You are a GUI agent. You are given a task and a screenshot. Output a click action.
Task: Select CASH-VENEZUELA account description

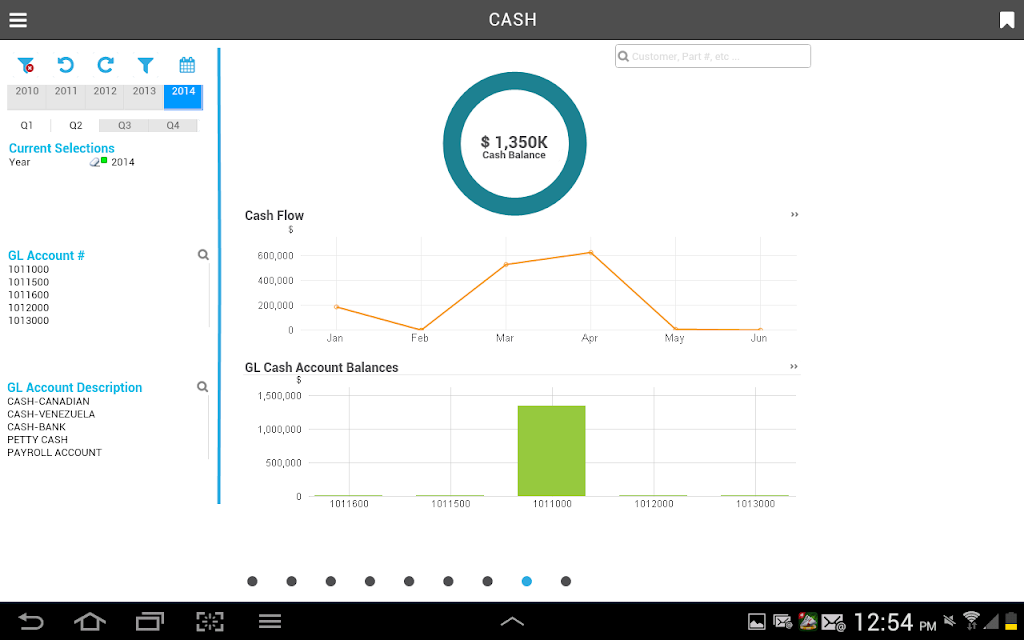pyautogui.click(x=51, y=414)
